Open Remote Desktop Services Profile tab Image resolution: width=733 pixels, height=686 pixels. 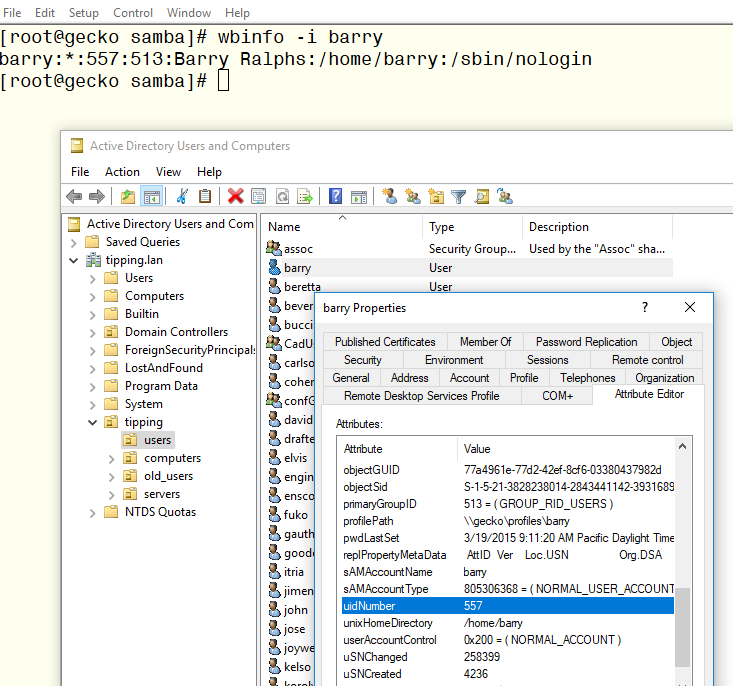[422, 396]
